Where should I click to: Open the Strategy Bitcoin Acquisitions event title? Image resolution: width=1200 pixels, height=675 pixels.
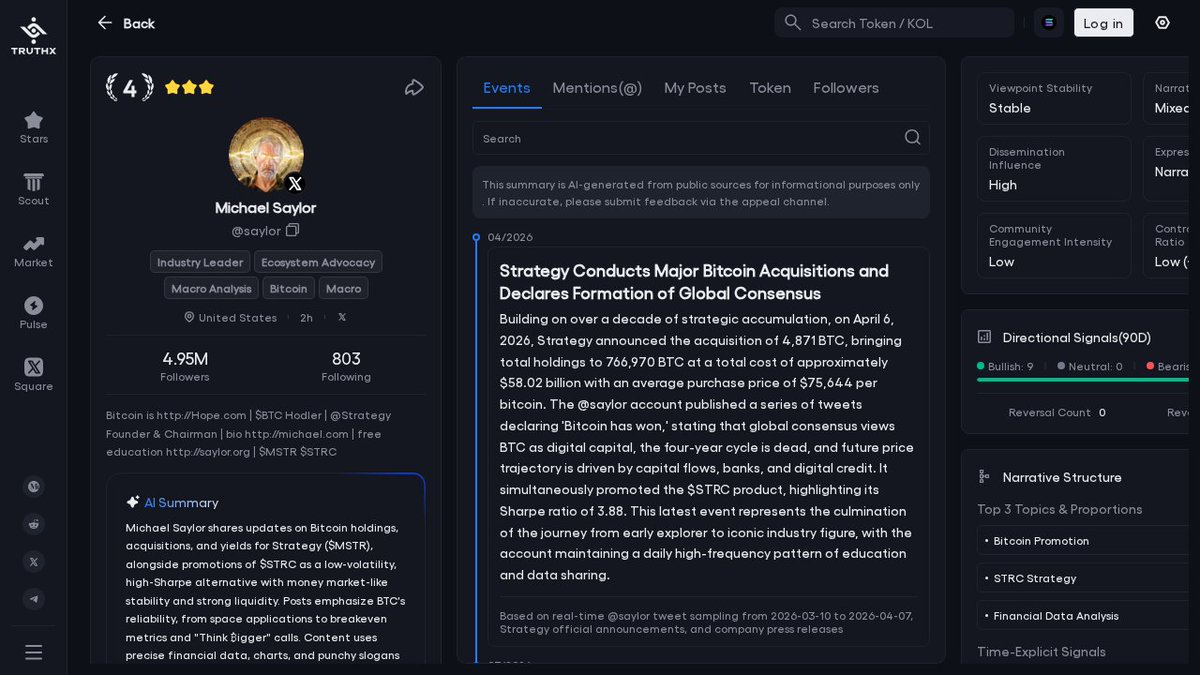click(x=694, y=282)
